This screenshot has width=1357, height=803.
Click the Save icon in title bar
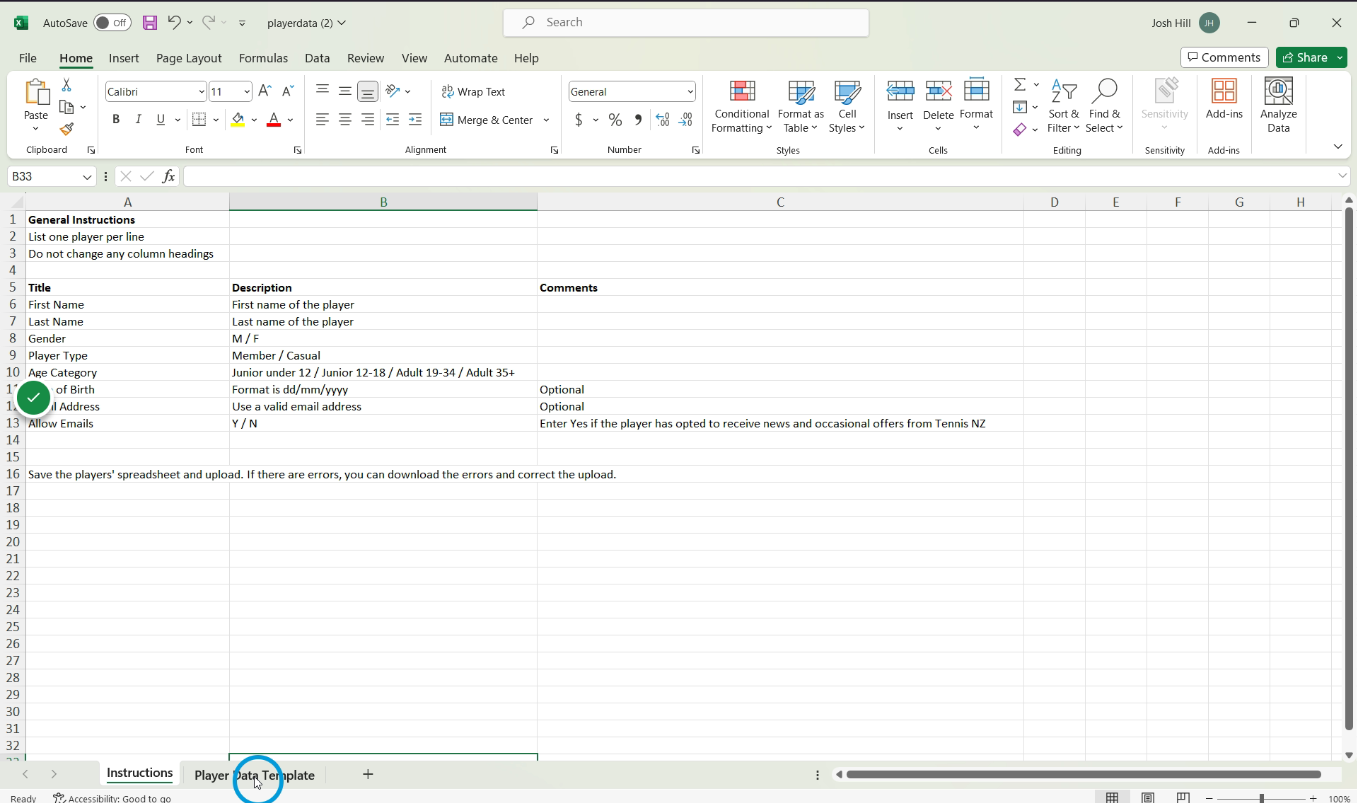150,22
